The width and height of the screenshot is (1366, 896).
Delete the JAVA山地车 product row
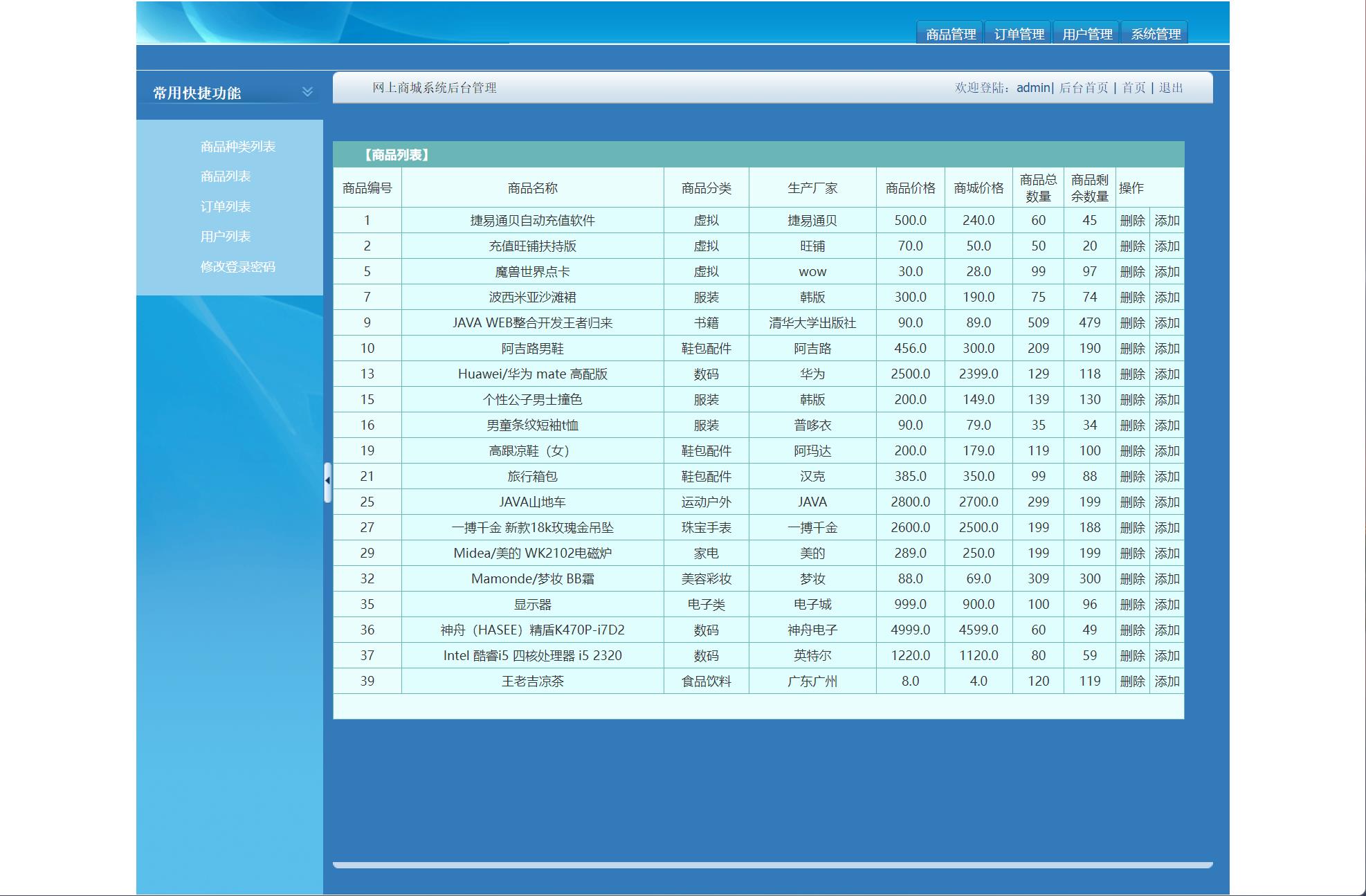1131,502
